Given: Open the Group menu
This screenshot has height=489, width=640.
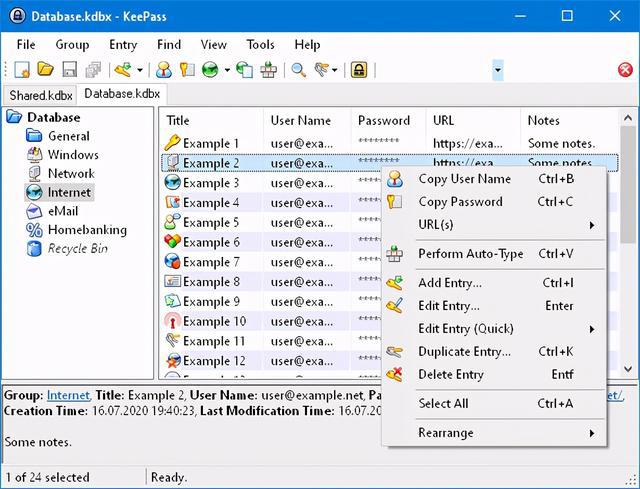Looking at the screenshot, I should [72, 44].
